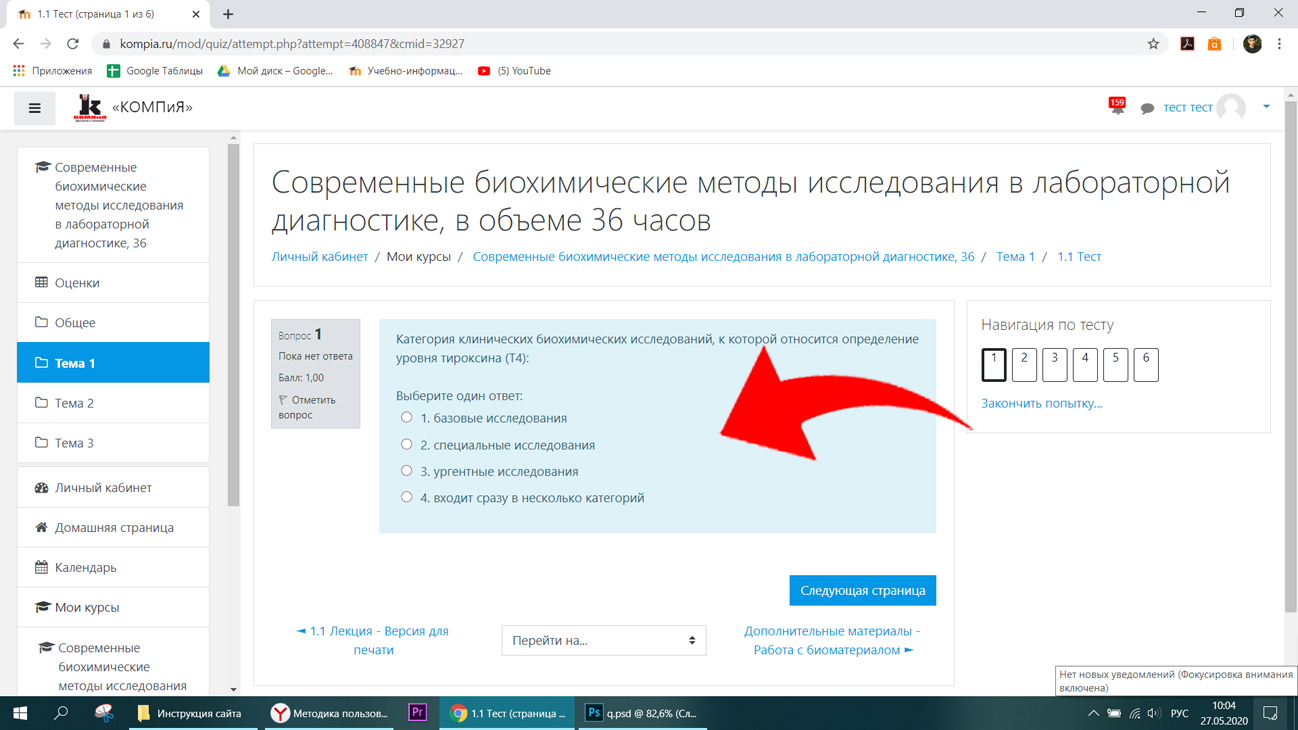The image size is (1298, 730).
Task: Open Adobe Premiere from the taskbar
Action: click(x=418, y=713)
